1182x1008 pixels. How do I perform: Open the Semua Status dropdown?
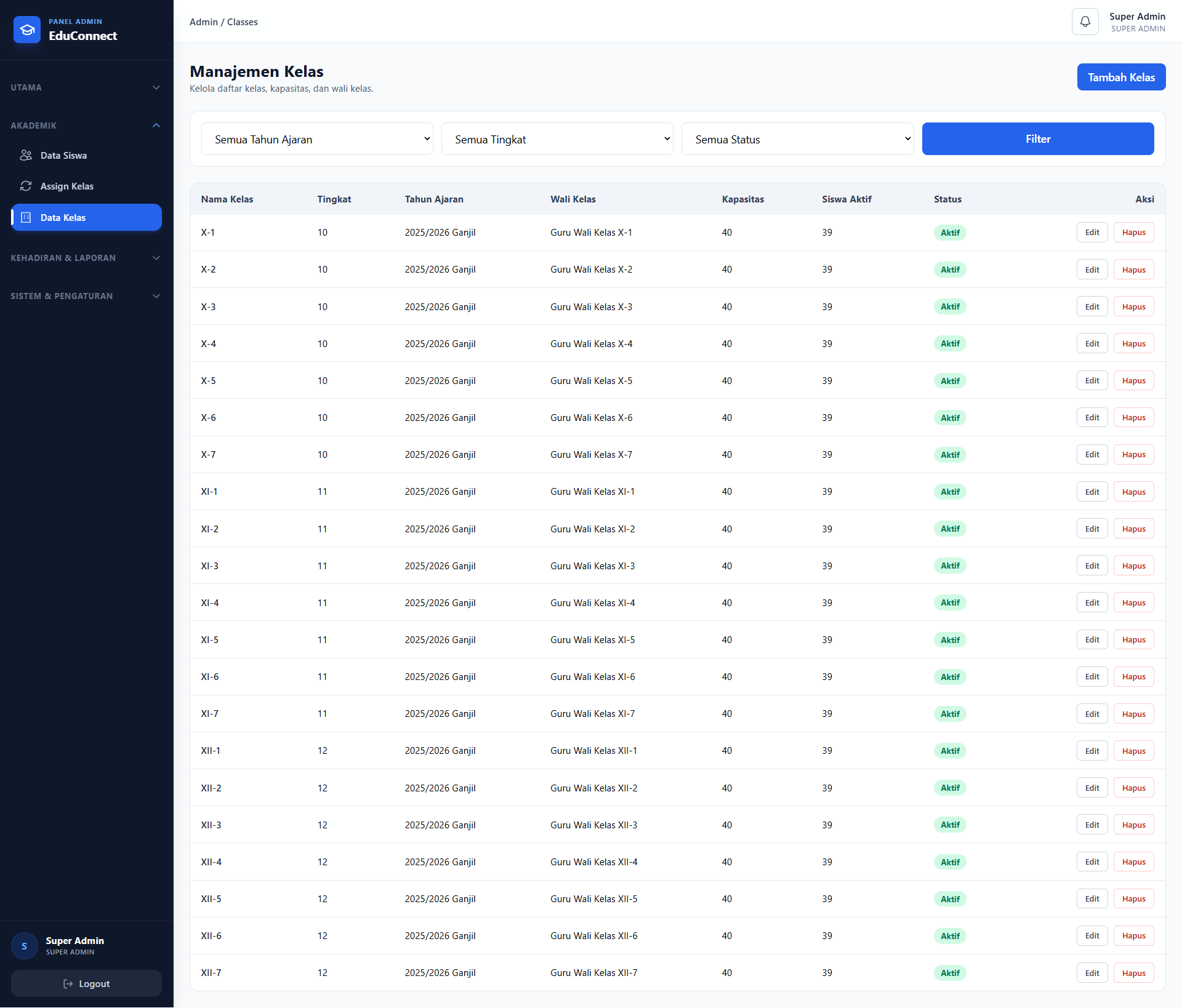tap(797, 139)
